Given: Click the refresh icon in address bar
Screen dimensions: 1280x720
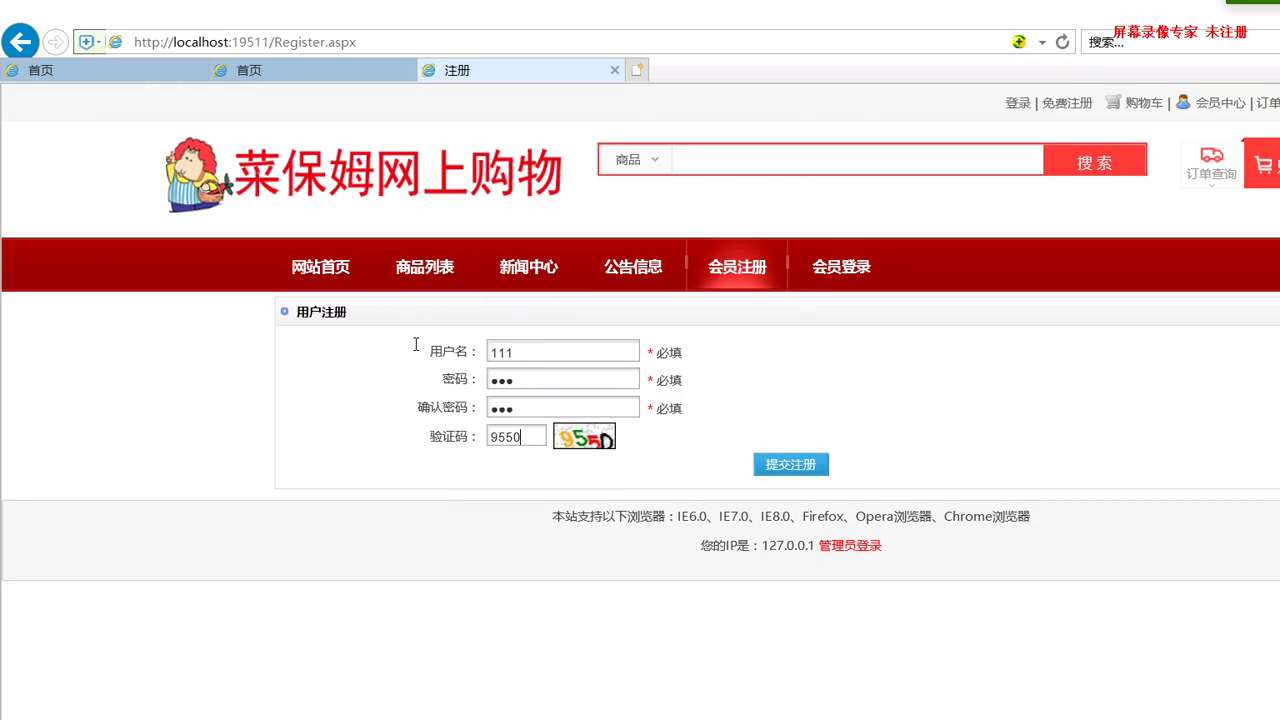Looking at the screenshot, I should coord(1062,42).
